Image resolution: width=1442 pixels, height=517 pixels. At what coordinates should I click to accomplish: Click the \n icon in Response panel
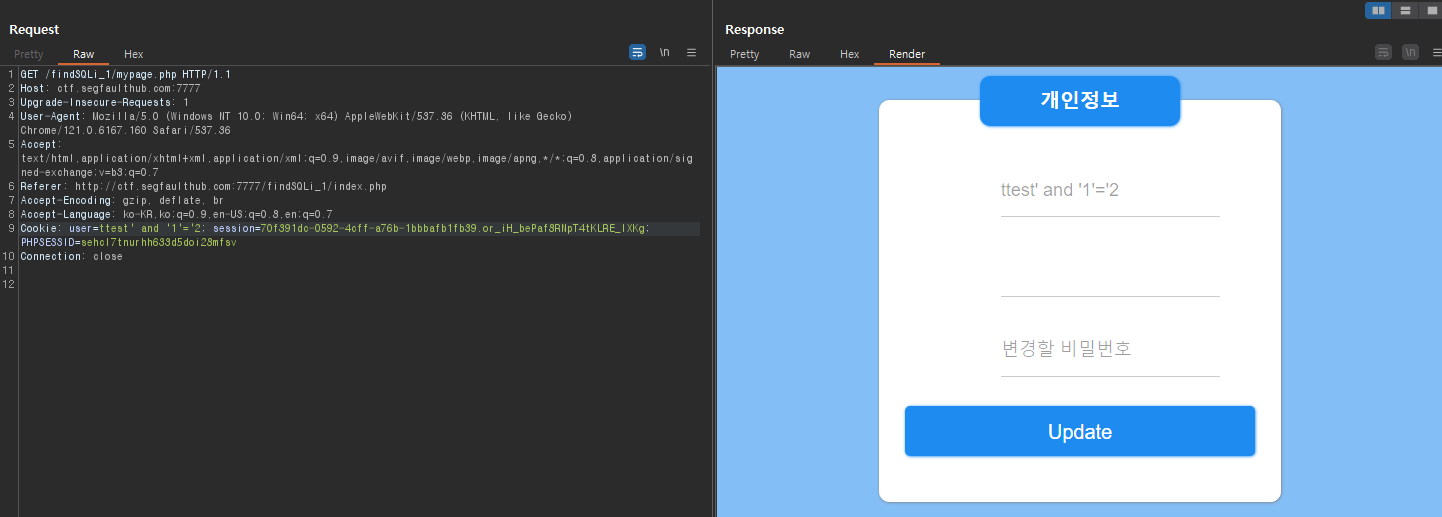tap(1410, 52)
